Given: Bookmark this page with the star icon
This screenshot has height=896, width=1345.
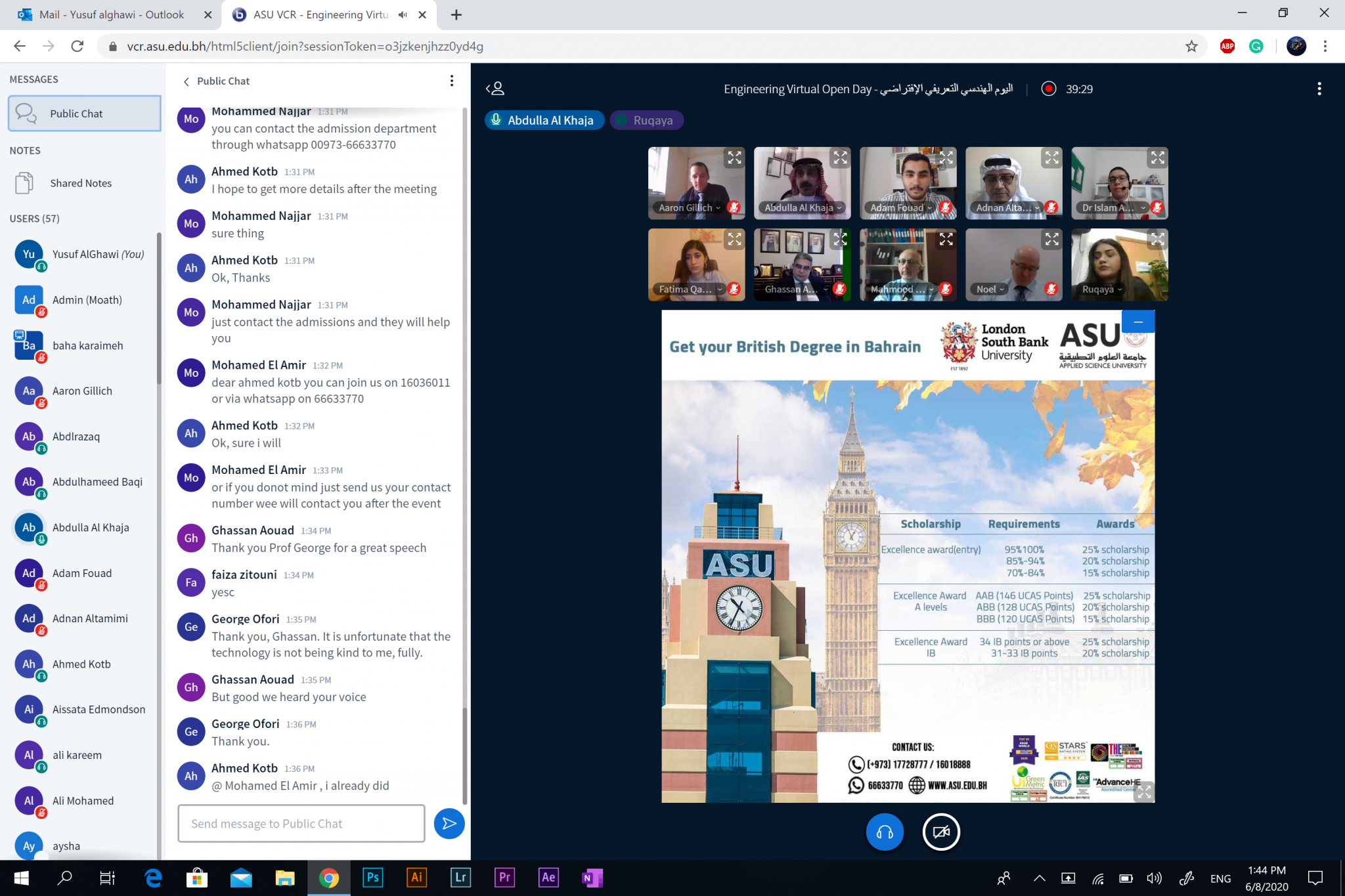Looking at the screenshot, I should pos(1191,46).
